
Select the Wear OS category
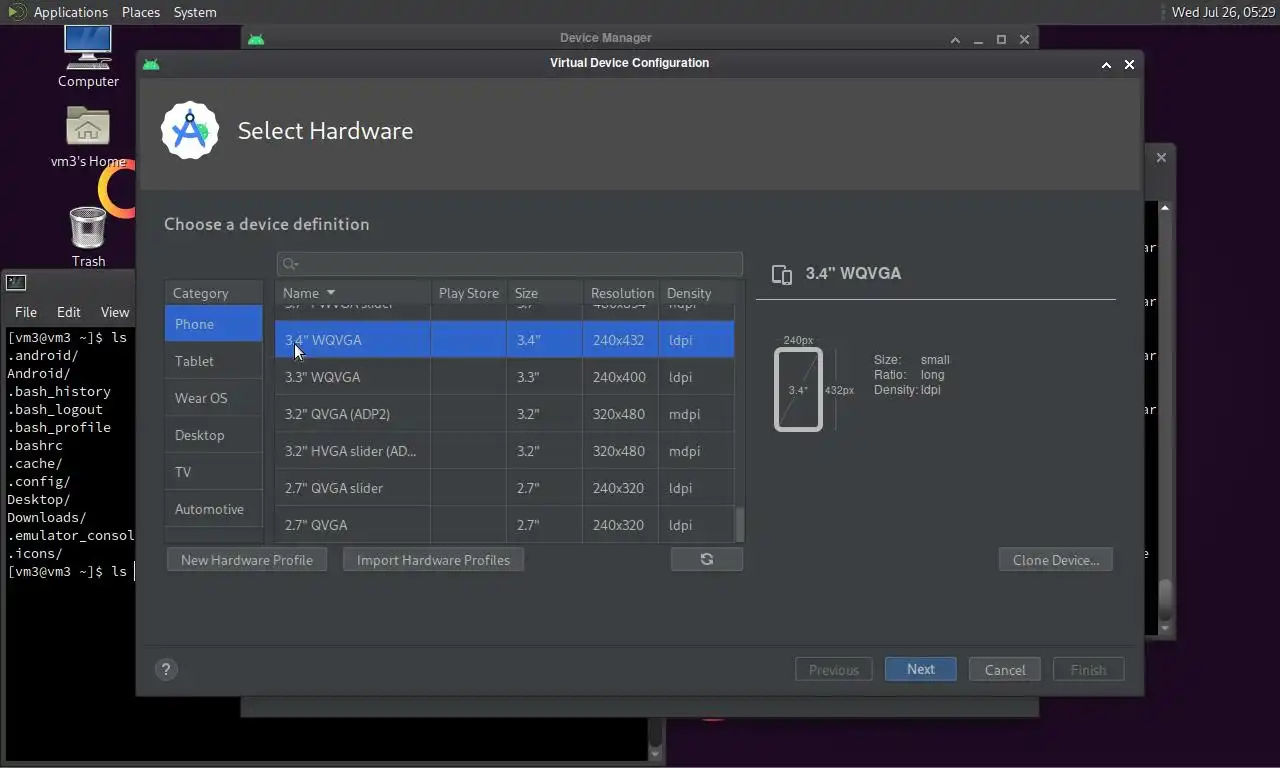tap(213, 398)
